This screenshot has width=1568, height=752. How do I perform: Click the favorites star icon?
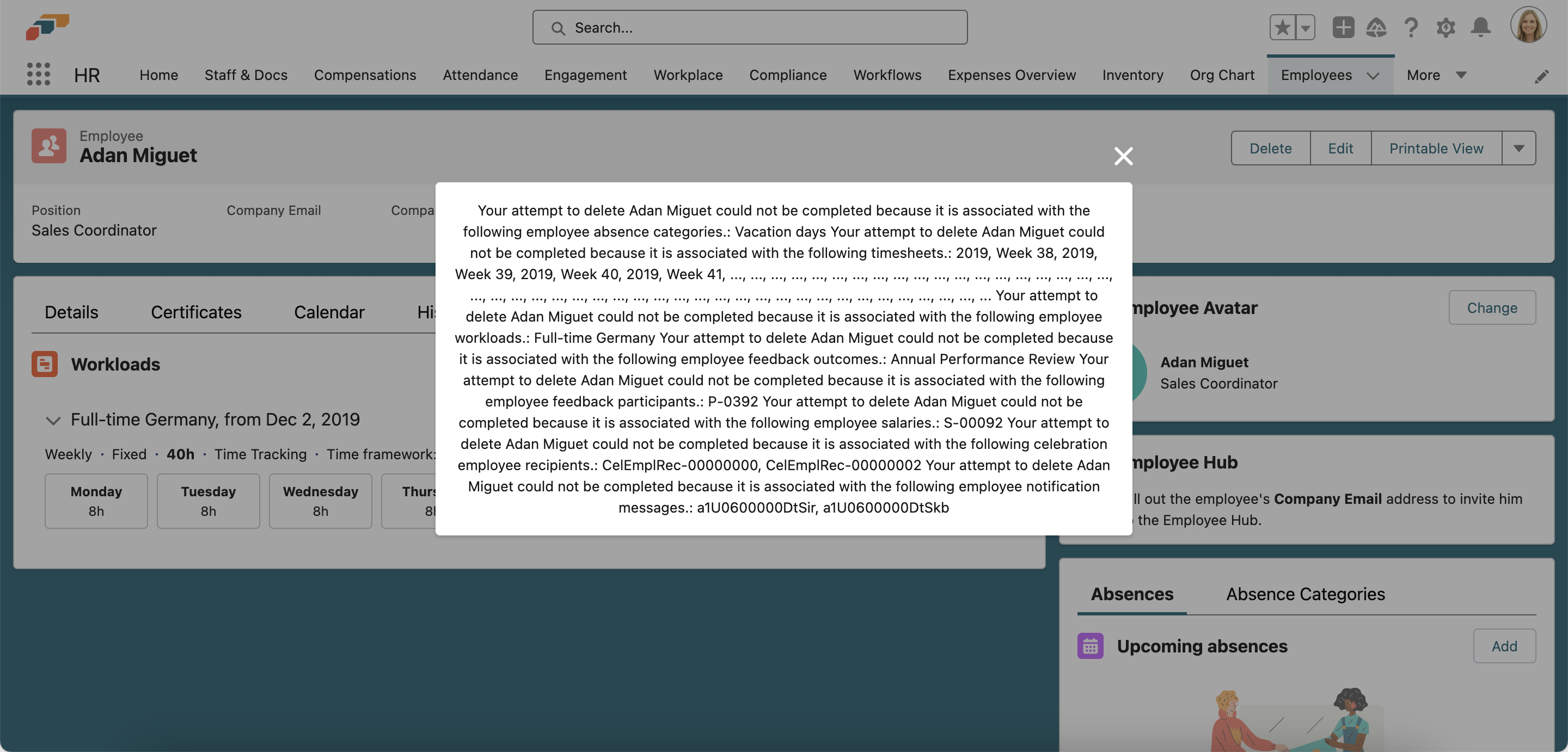tap(1282, 27)
